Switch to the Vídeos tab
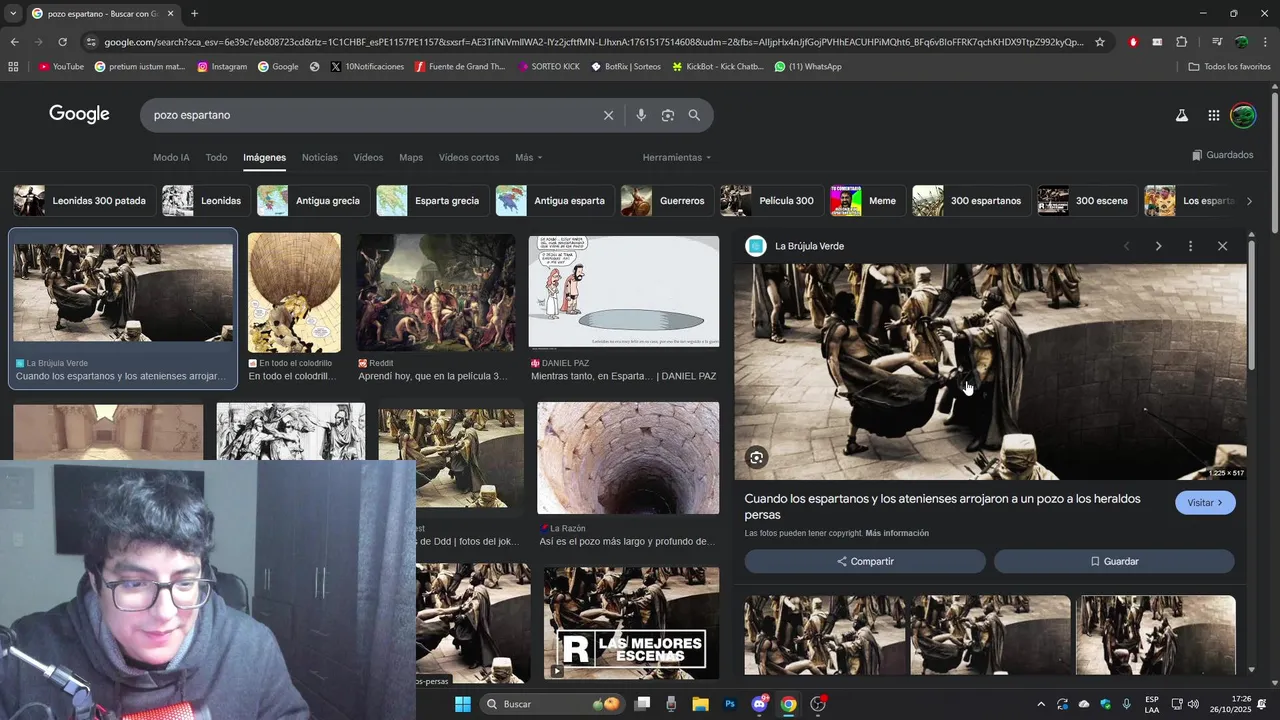Screen dimensions: 1280x720 coord(368,157)
